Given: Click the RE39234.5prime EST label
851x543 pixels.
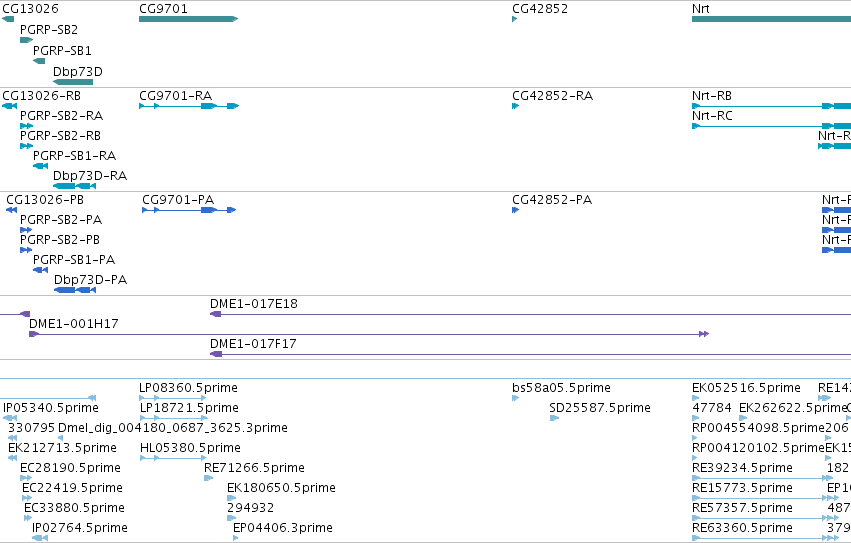Looking at the screenshot, I should pyautogui.click(x=742, y=469).
